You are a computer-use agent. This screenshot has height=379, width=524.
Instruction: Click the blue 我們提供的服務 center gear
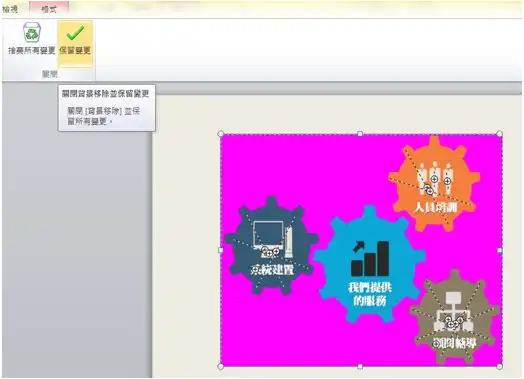pos(370,264)
